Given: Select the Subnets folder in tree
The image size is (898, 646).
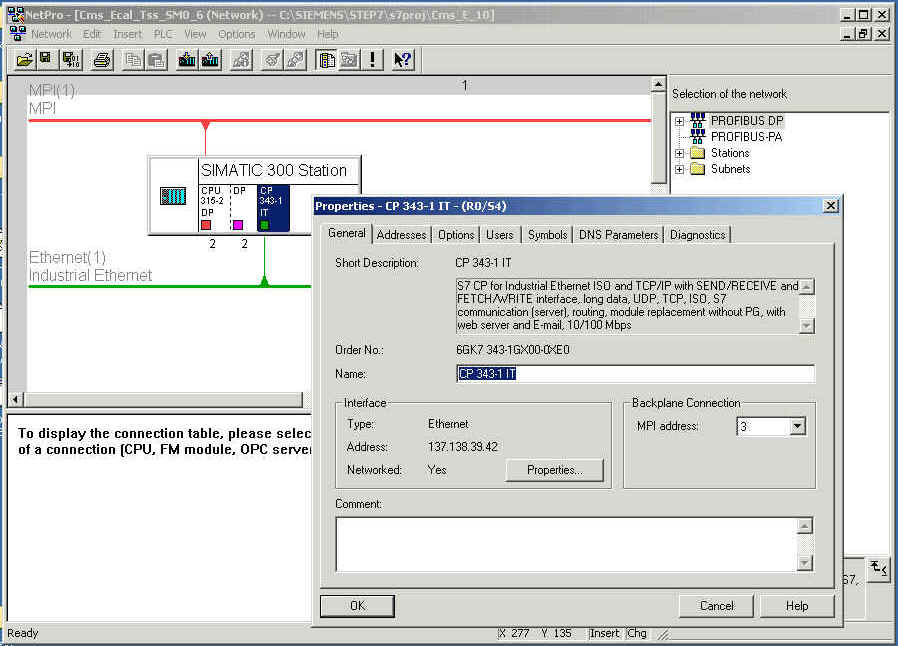Looking at the screenshot, I should (730, 169).
